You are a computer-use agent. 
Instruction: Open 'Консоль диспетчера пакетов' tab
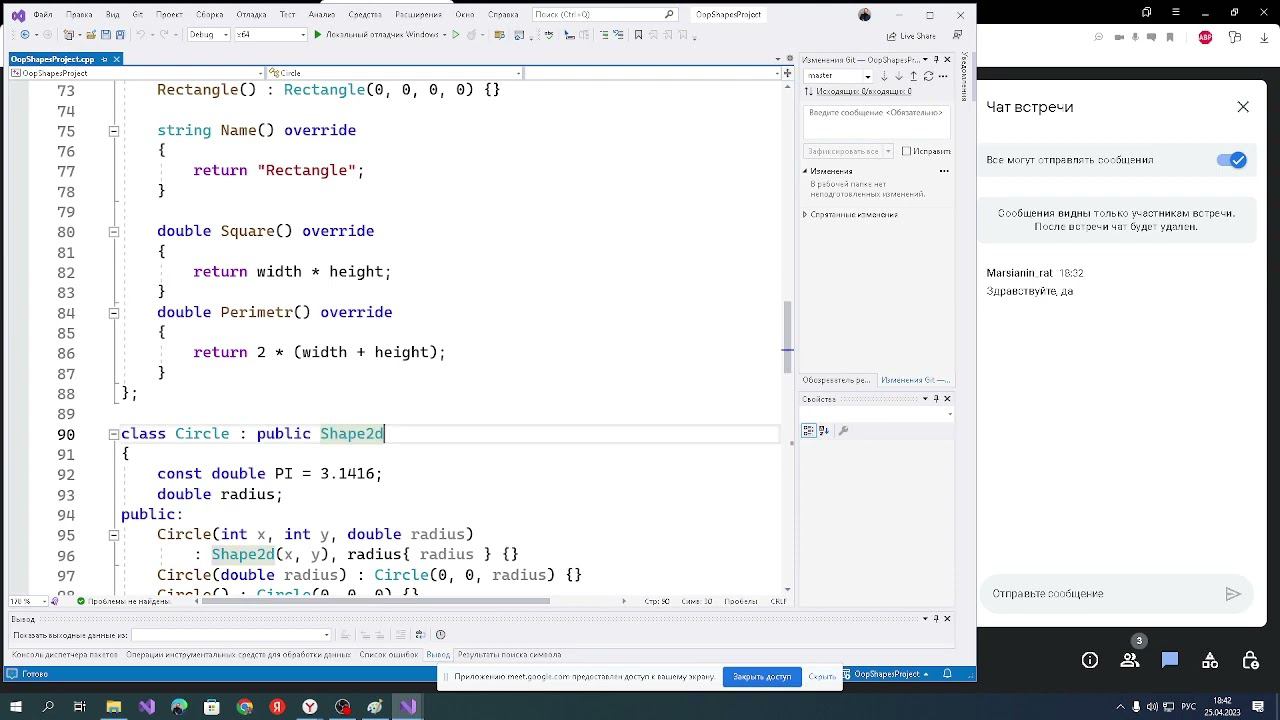pos(65,655)
